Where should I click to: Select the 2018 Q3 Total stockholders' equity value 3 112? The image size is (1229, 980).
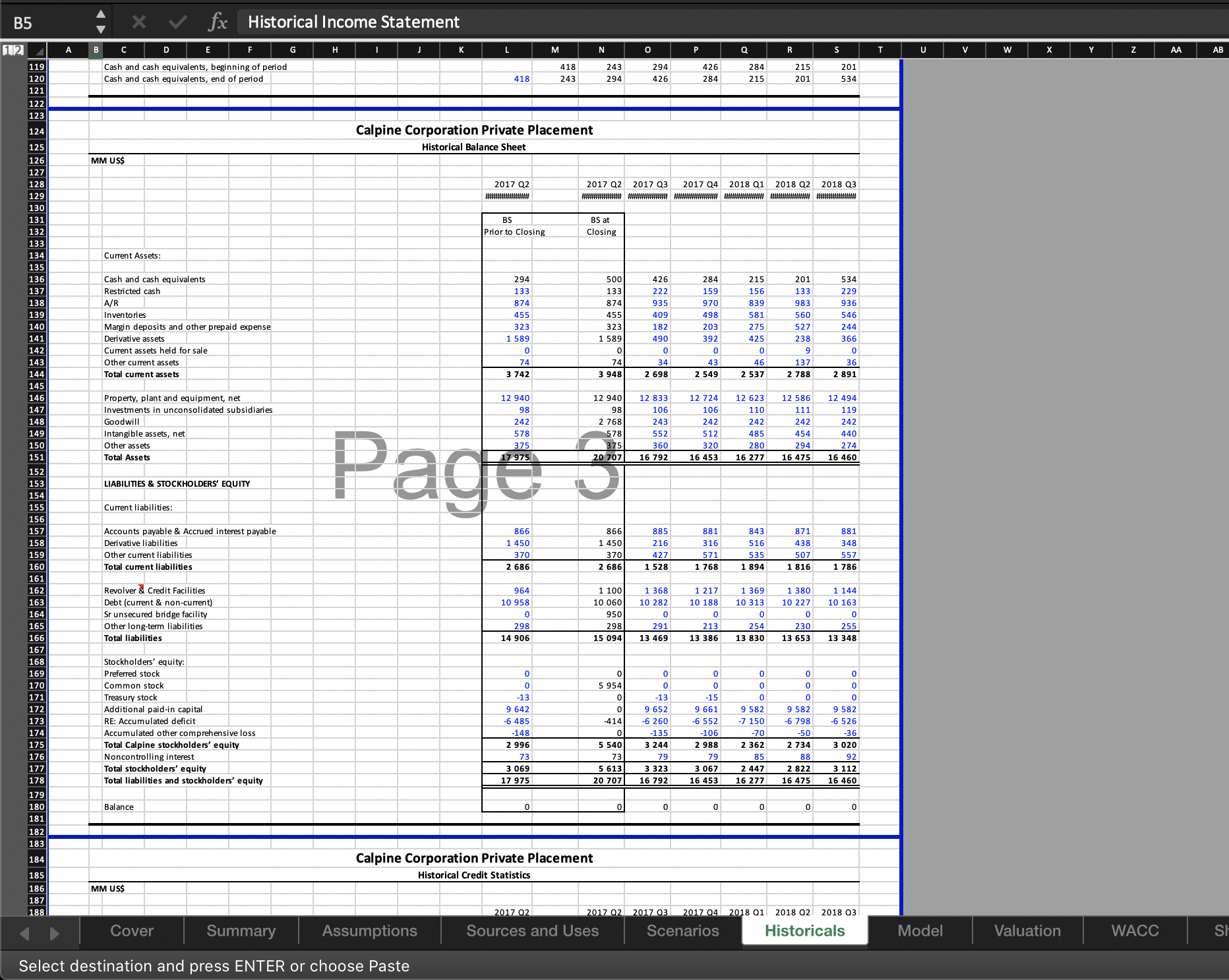click(x=837, y=769)
